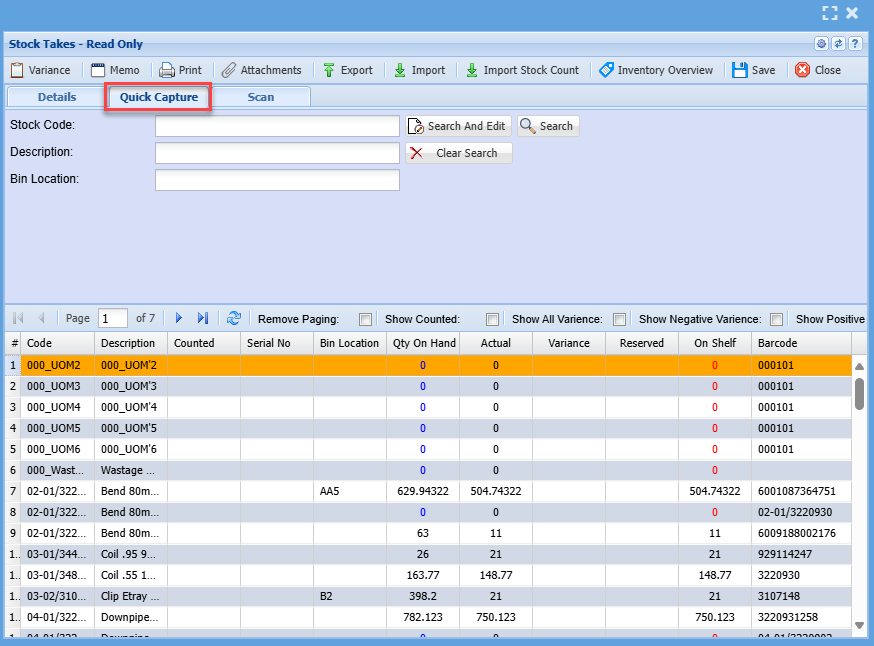Click the Print icon
874x646 pixels.
[167, 70]
